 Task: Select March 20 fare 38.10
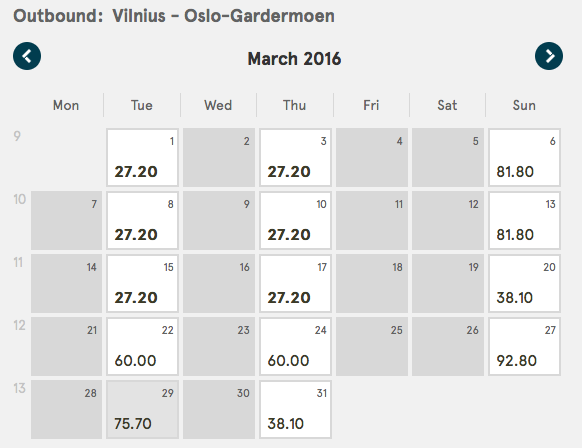tap(524, 284)
